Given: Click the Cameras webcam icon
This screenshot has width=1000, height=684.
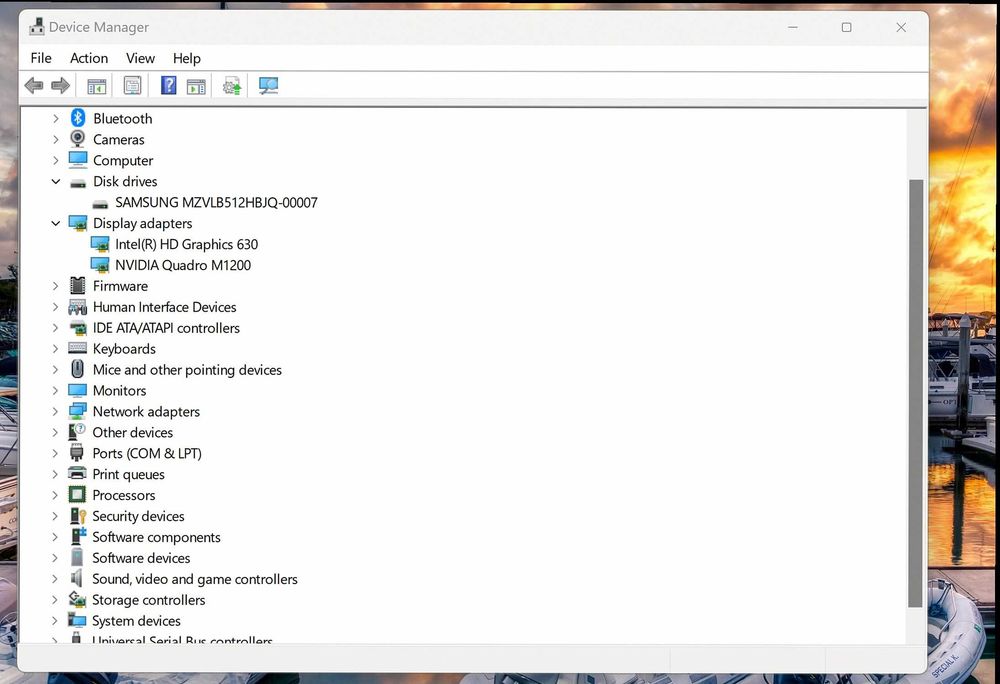Looking at the screenshot, I should [78, 139].
